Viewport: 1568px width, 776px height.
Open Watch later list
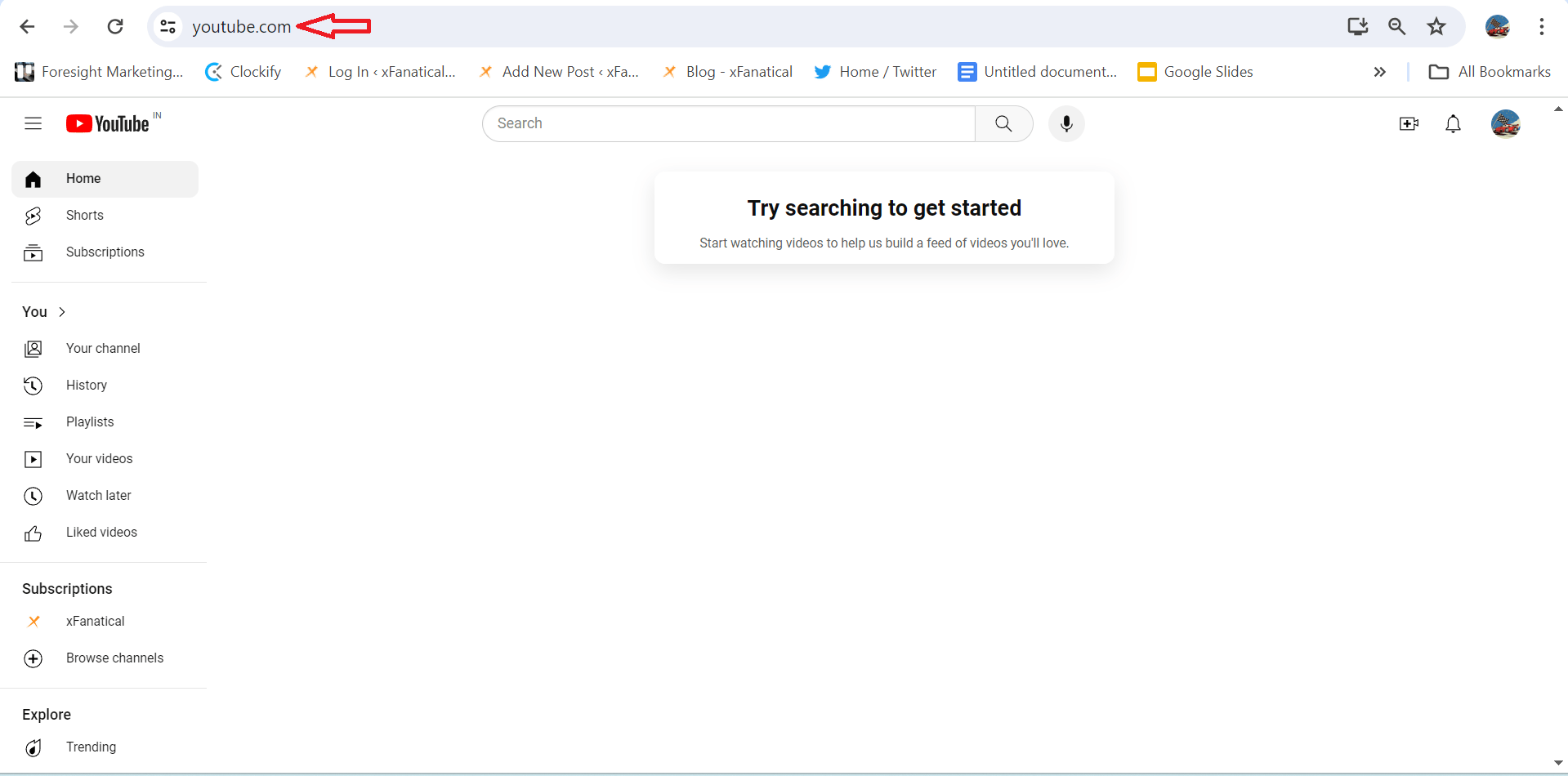point(98,496)
